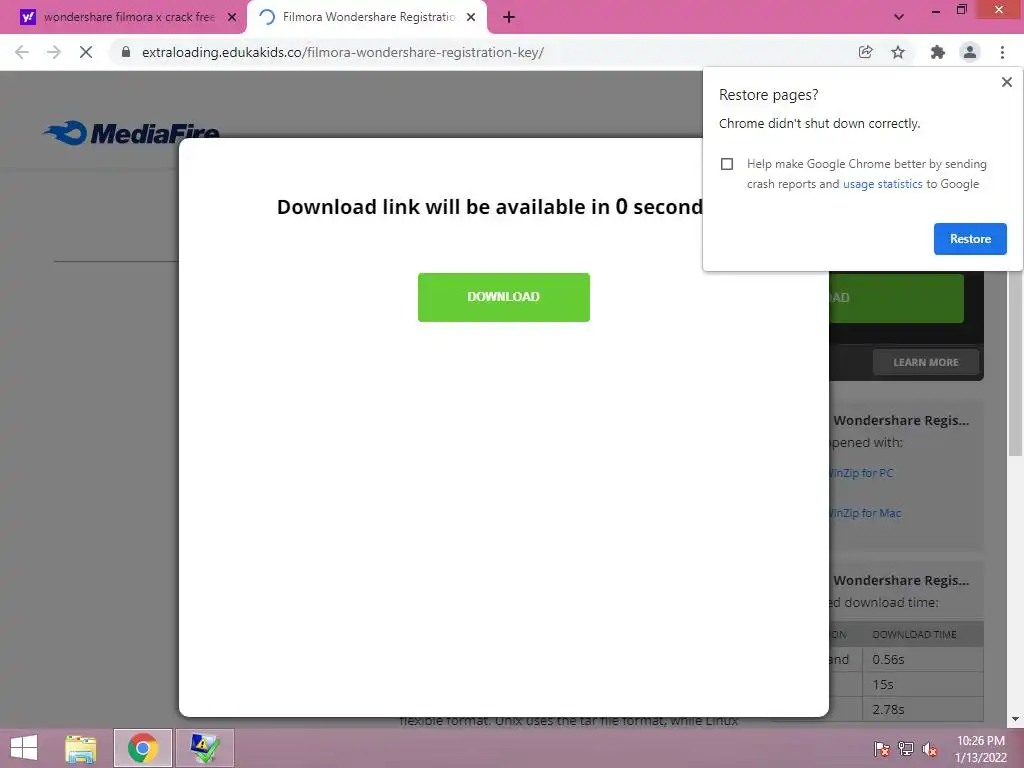This screenshot has height=768, width=1024.
Task: Click network tray icon
Action: pyautogui.click(x=906, y=748)
